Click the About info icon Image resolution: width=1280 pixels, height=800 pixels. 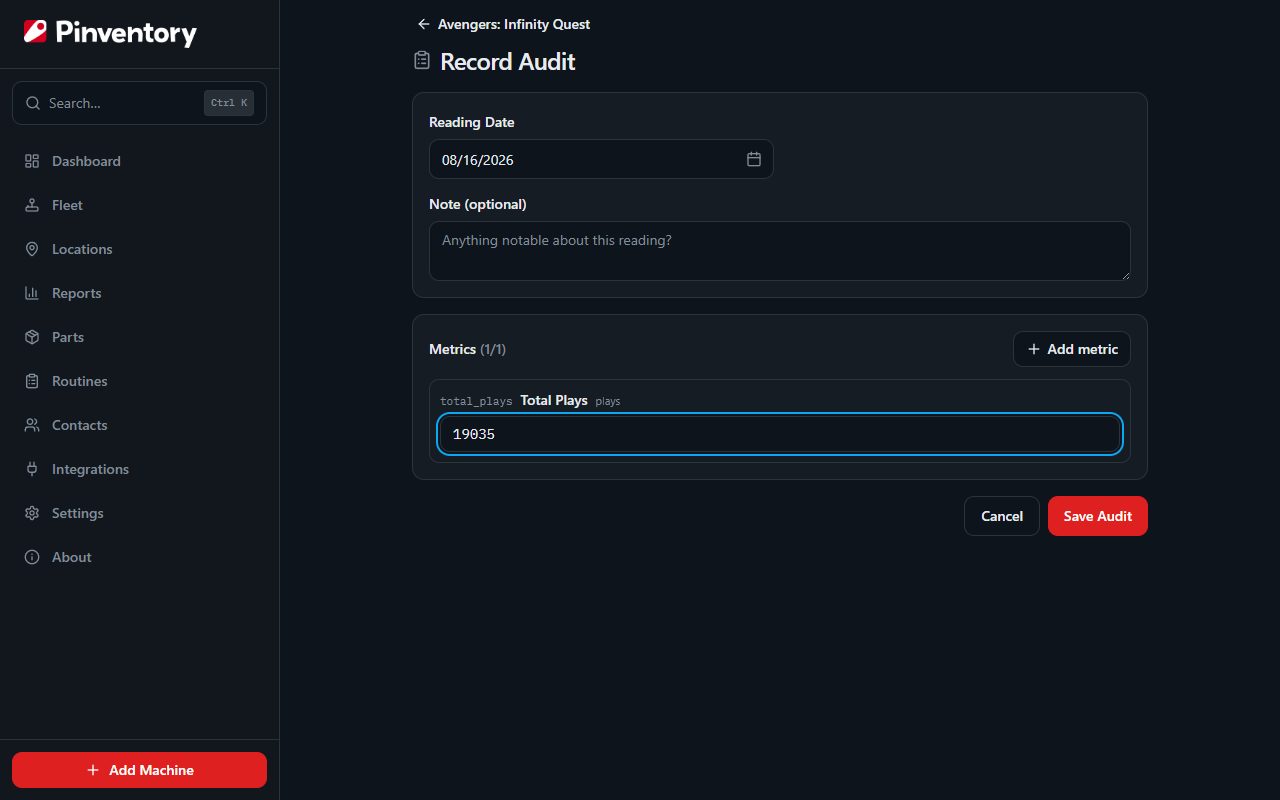32,557
